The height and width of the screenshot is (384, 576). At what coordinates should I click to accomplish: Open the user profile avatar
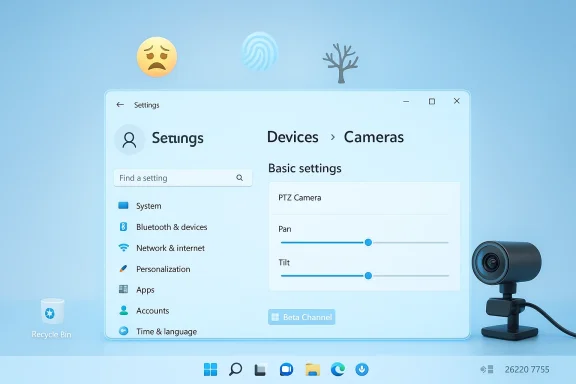(129, 140)
